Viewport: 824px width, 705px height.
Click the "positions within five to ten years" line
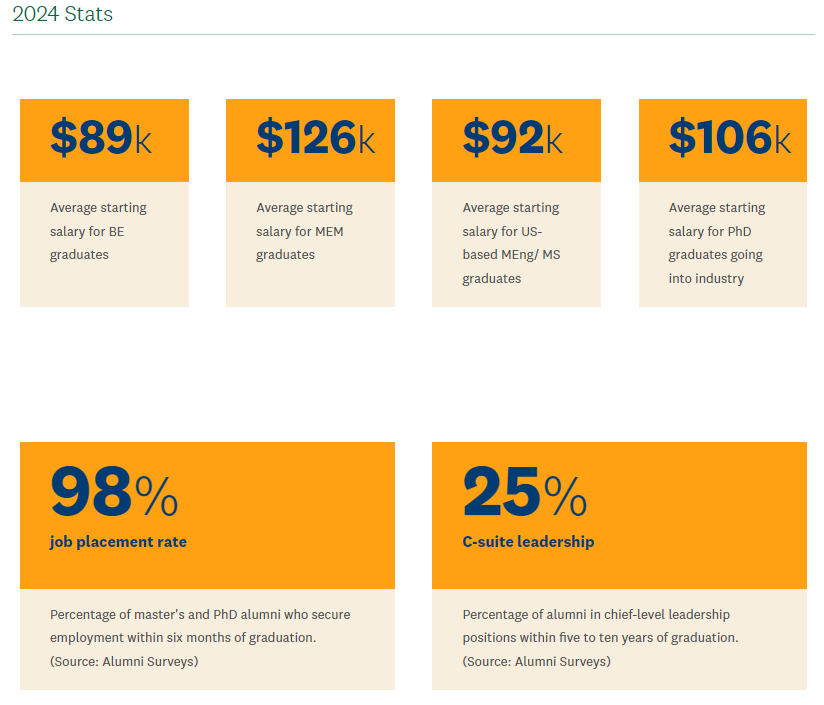[600, 637]
